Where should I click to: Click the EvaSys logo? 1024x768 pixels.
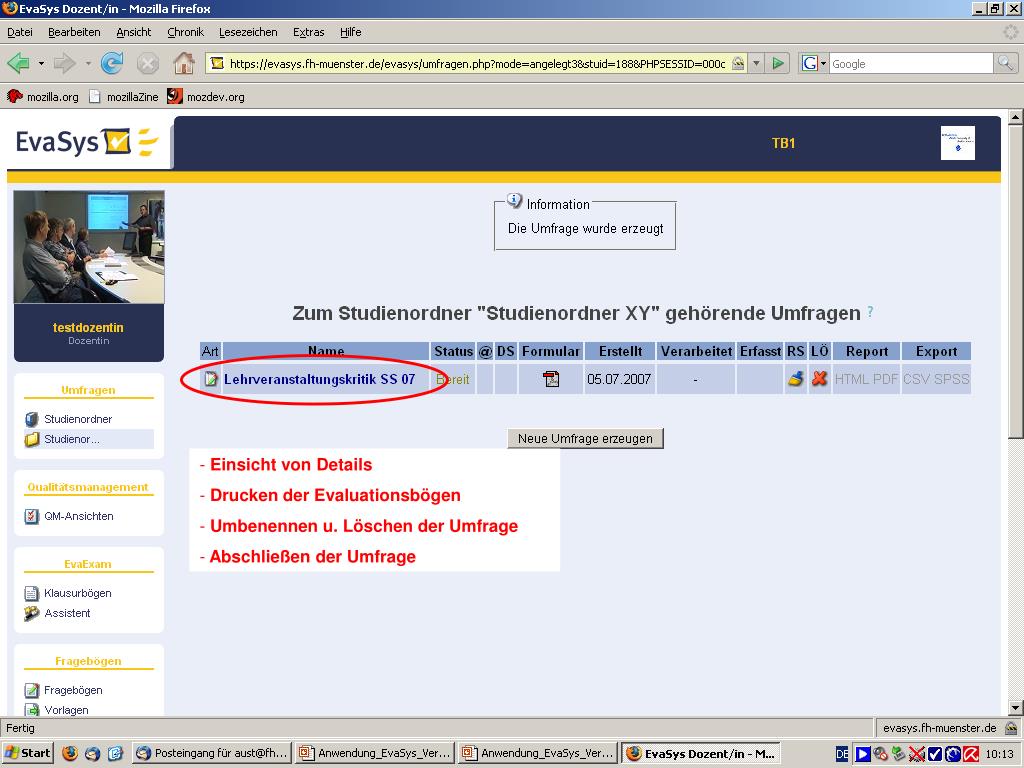[87, 142]
